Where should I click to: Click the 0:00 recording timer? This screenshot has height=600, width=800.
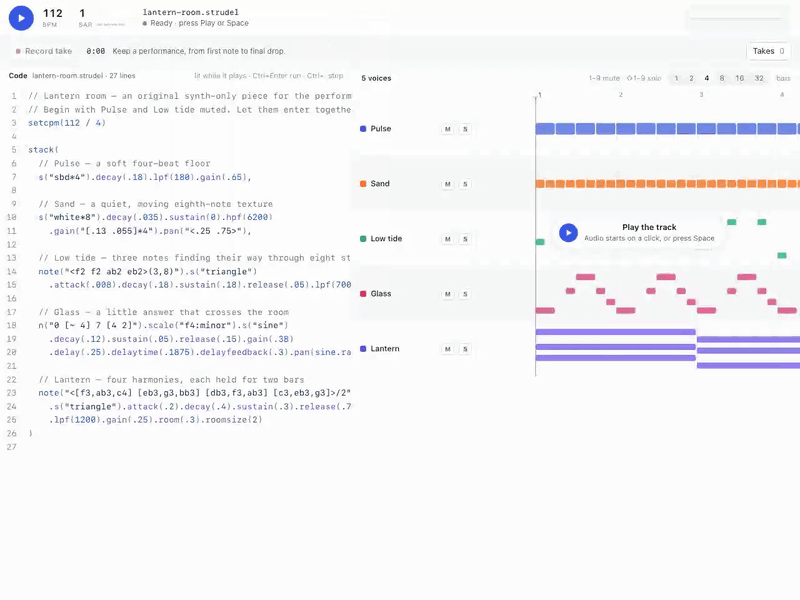95,51
